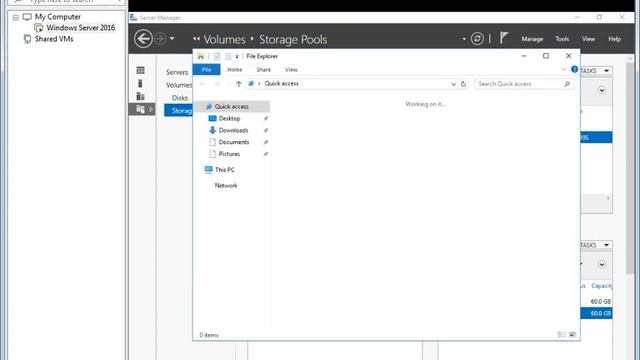640x360 pixels.
Task: Select Shared VMs in the VM library
Action: click(x=53, y=39)
